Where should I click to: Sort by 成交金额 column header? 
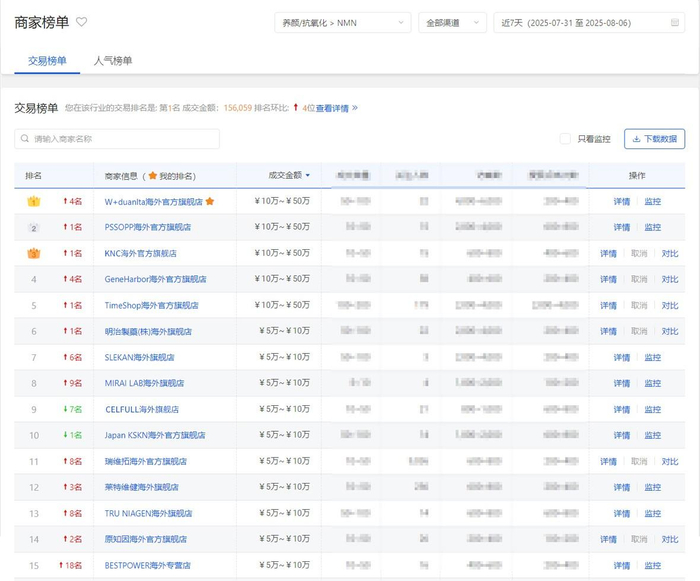pyautogui.click(x=289, y=175)
